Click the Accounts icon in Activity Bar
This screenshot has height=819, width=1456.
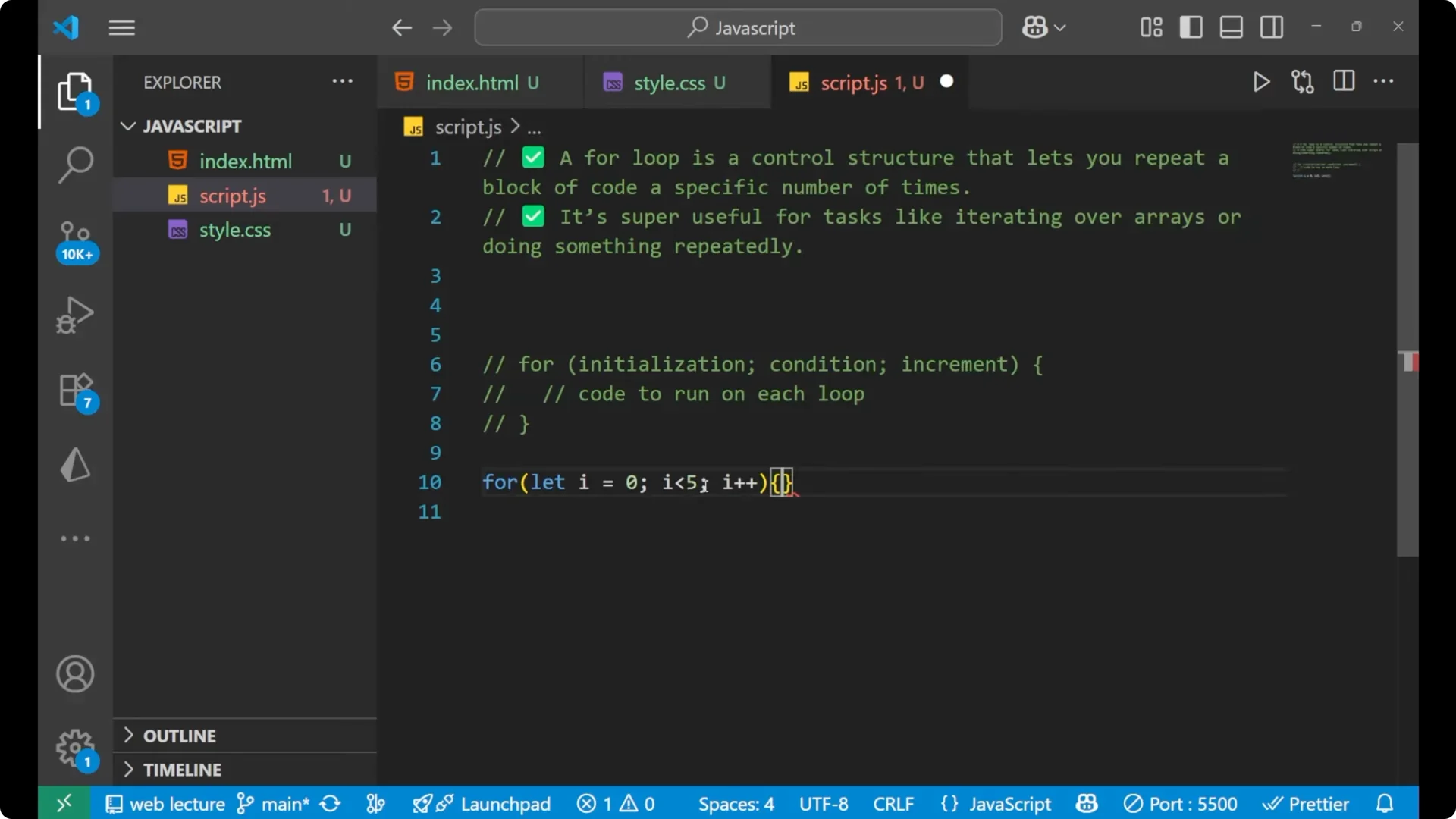coord(74,674)
